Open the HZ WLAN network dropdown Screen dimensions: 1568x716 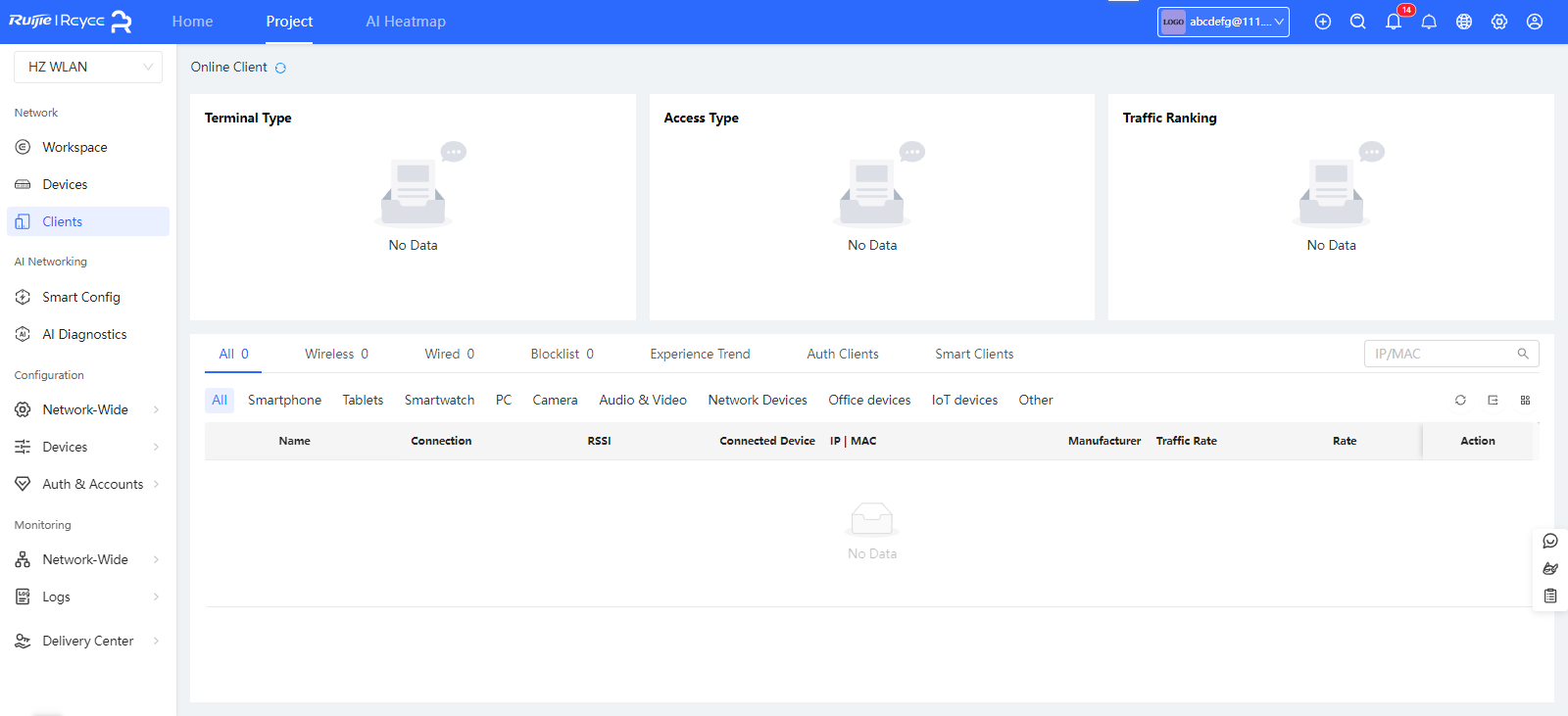coord(88,67)
